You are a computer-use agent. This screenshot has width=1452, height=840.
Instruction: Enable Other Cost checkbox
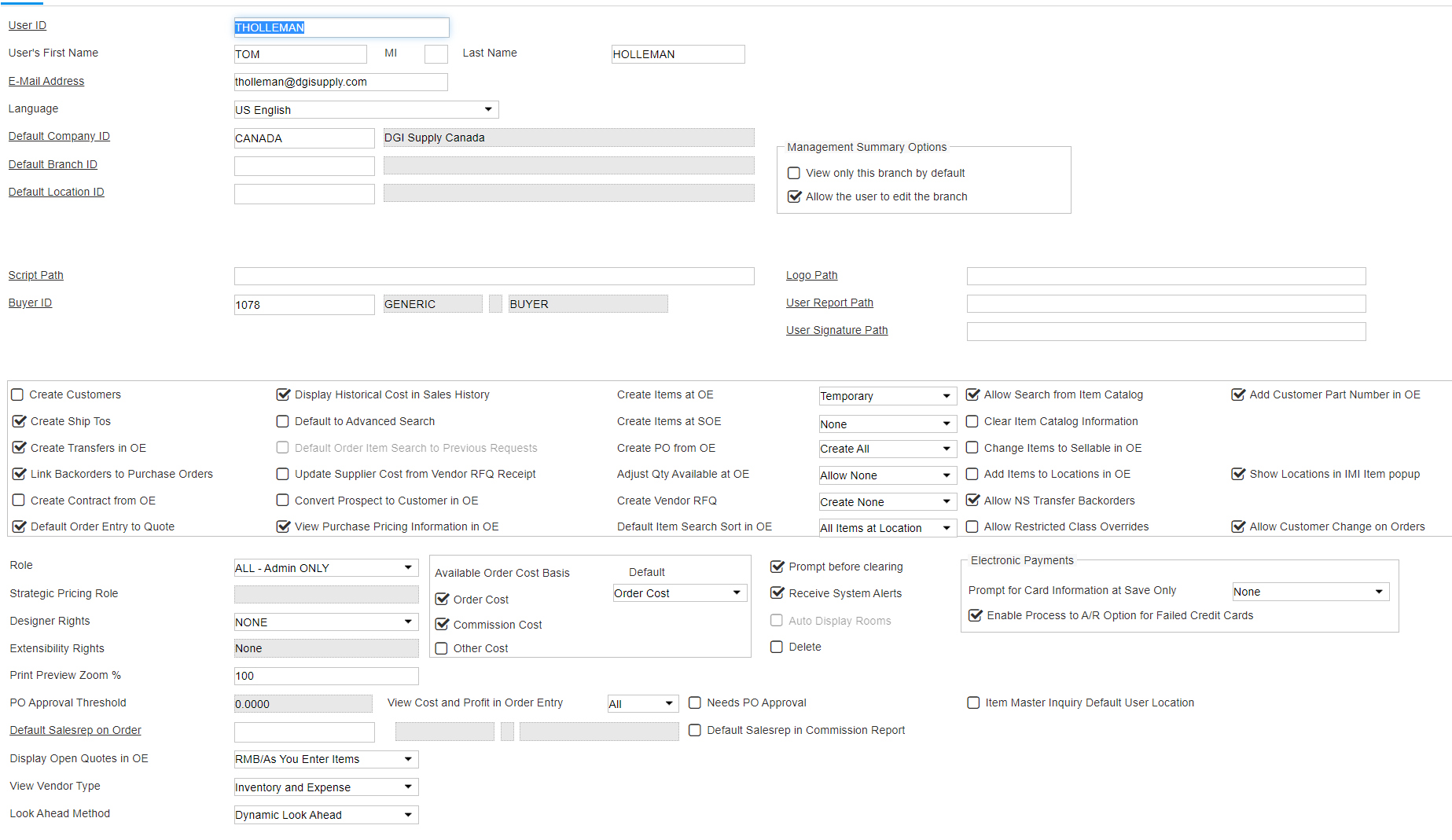tap(442, 648)
